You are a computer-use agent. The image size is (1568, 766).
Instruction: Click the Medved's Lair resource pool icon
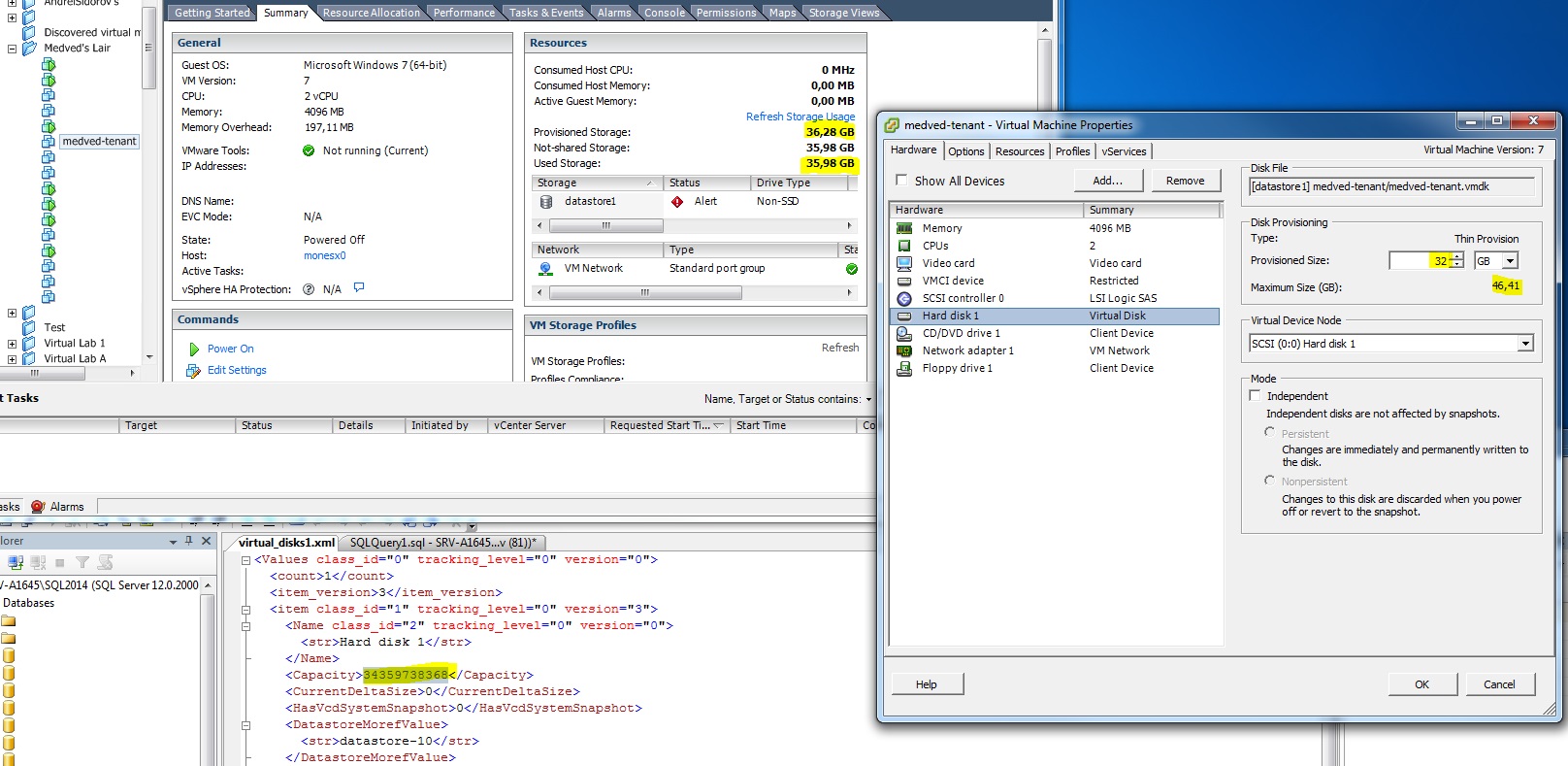(x=29, y=48)
